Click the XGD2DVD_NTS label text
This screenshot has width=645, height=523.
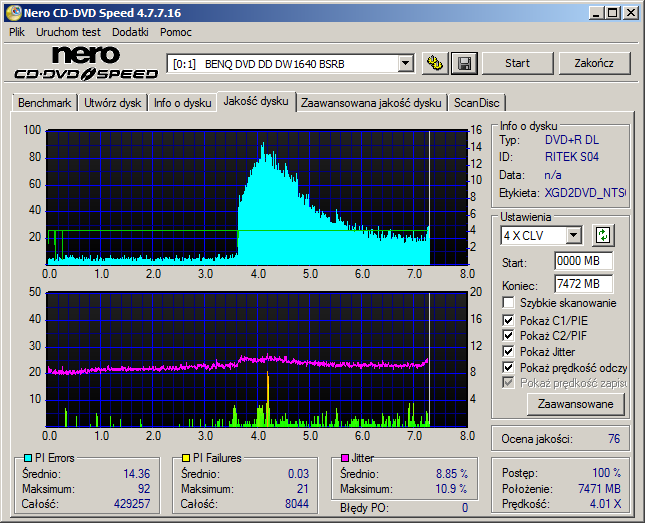[x=585, y=193]
